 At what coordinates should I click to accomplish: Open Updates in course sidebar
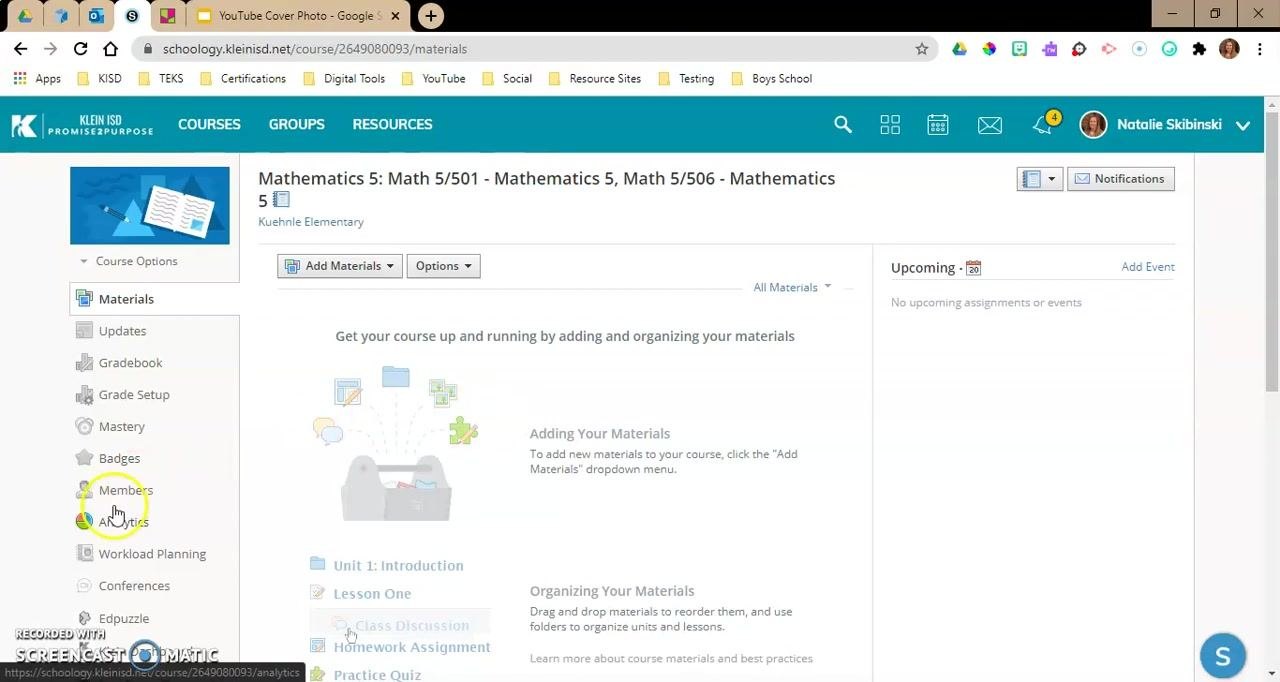[x=122, y=331]
